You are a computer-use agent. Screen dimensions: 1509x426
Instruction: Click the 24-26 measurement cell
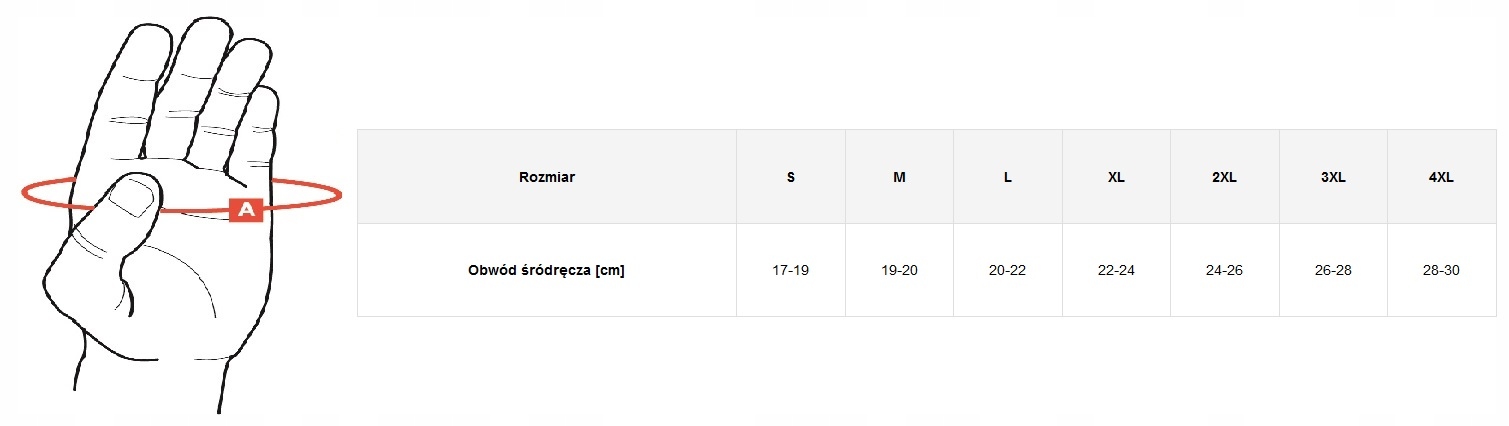(1224, 270)
